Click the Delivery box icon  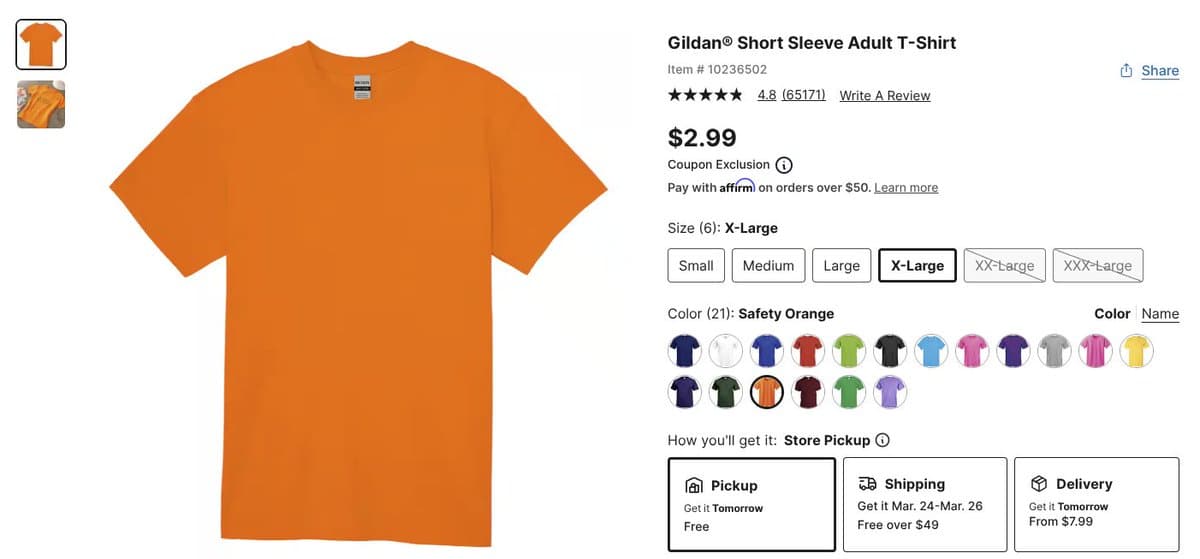pos(1039,483)
